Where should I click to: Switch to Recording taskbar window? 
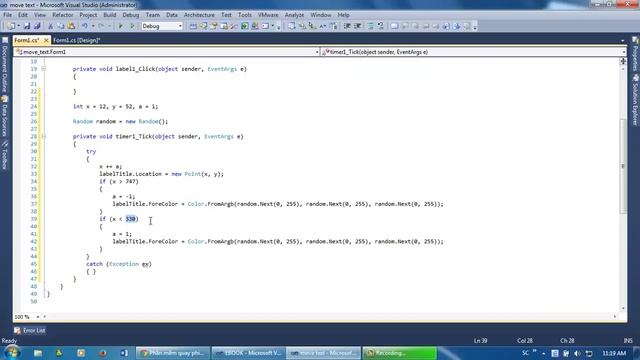tap(400, 353)
